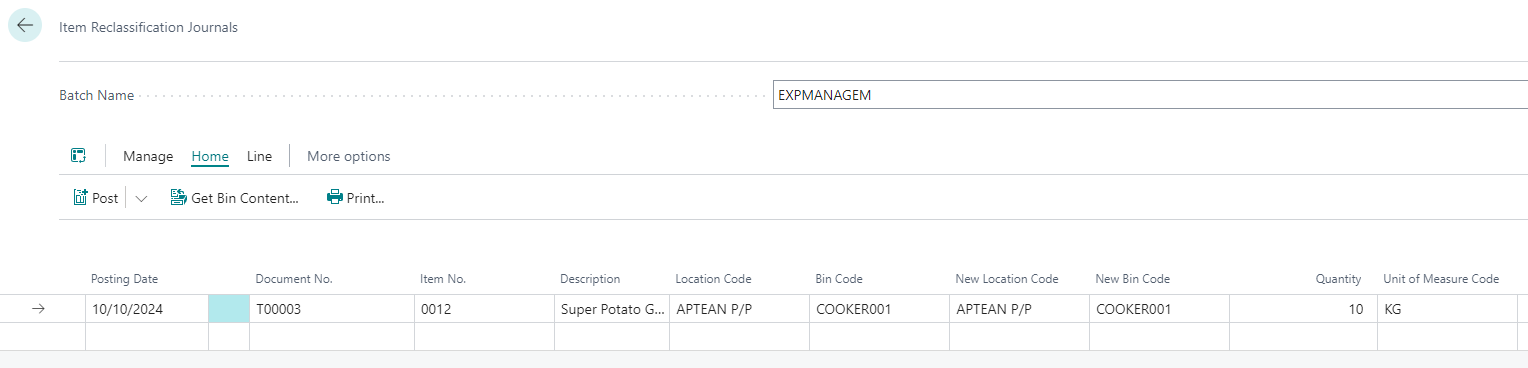Expand the Post dropdown arrow
The image size is (1528, 368).
pos(141,198)
